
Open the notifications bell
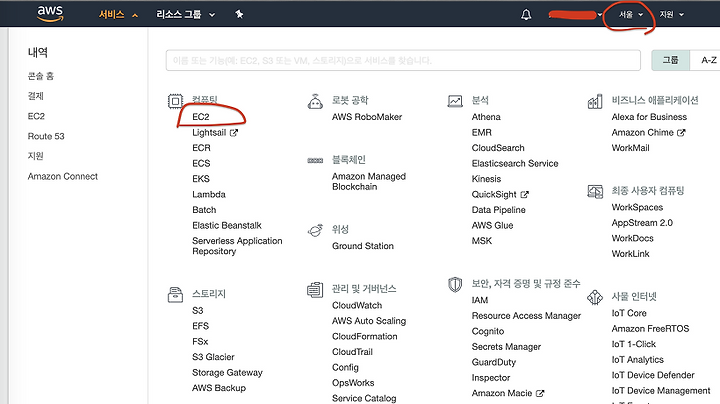pos(526,15)
